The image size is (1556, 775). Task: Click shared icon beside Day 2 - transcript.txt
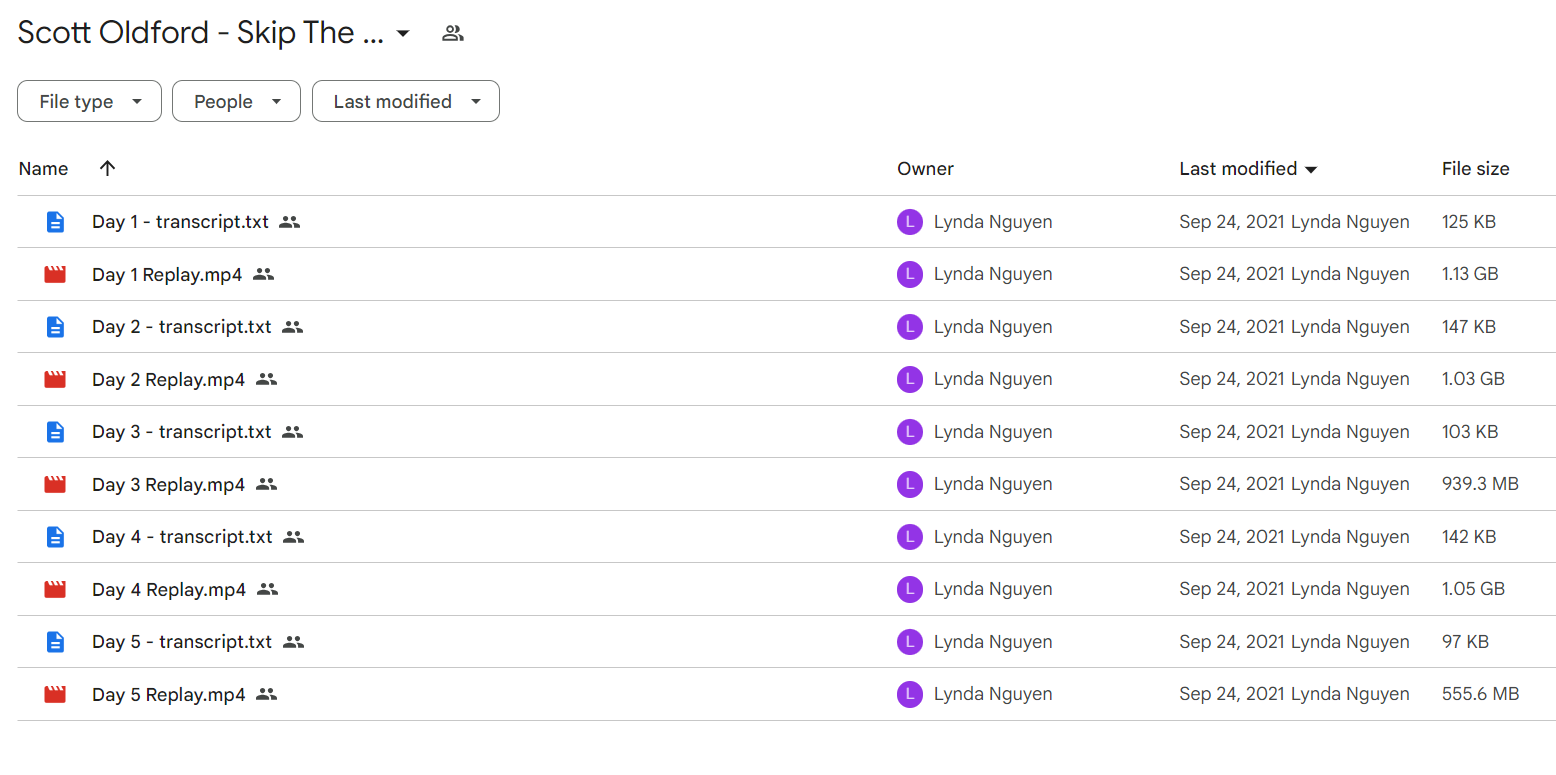292,327
